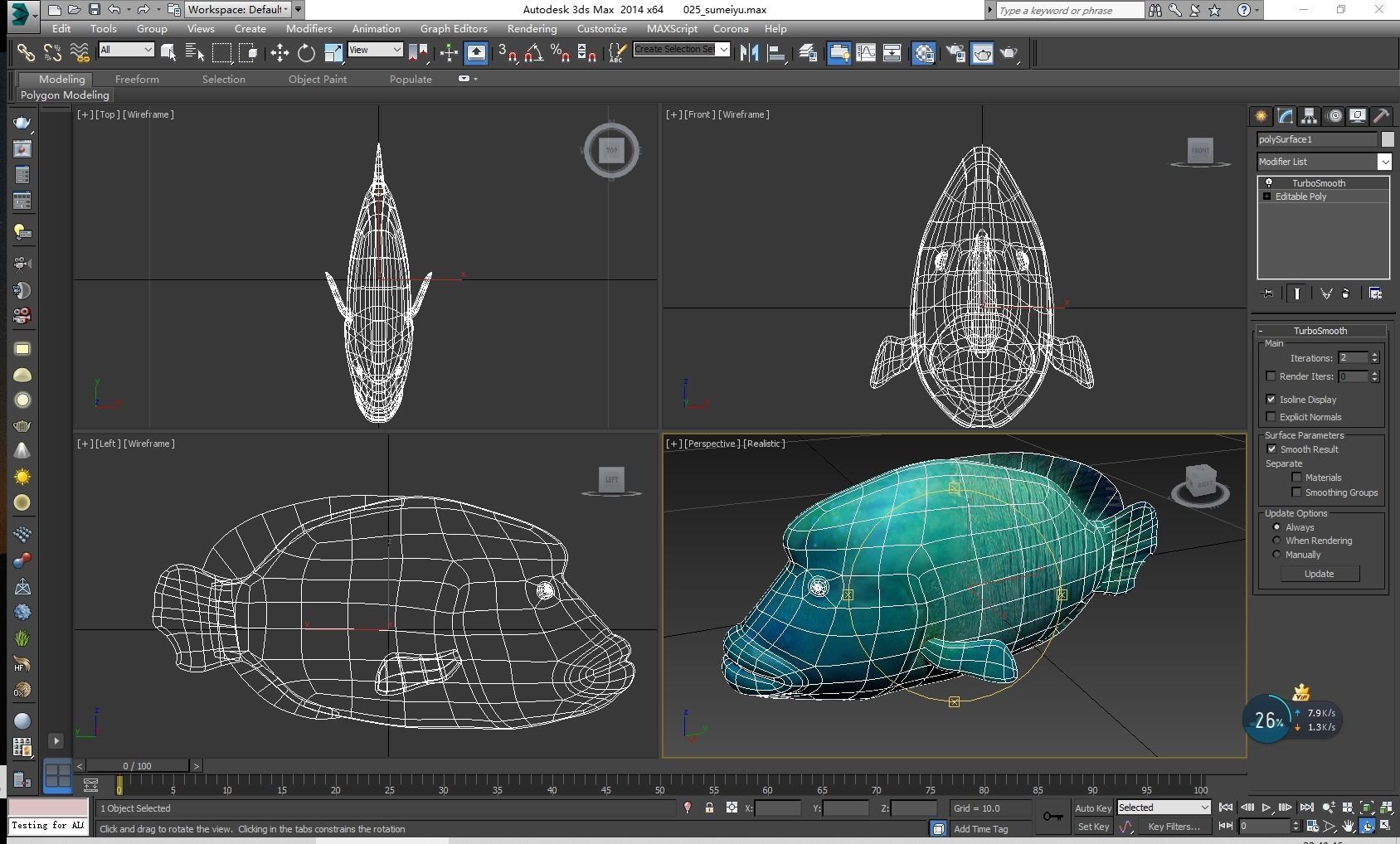Image resolution: width=1400 pixels, height=844 pixels.
Task: Click the time slider 0 / 100
Action: 138,766
